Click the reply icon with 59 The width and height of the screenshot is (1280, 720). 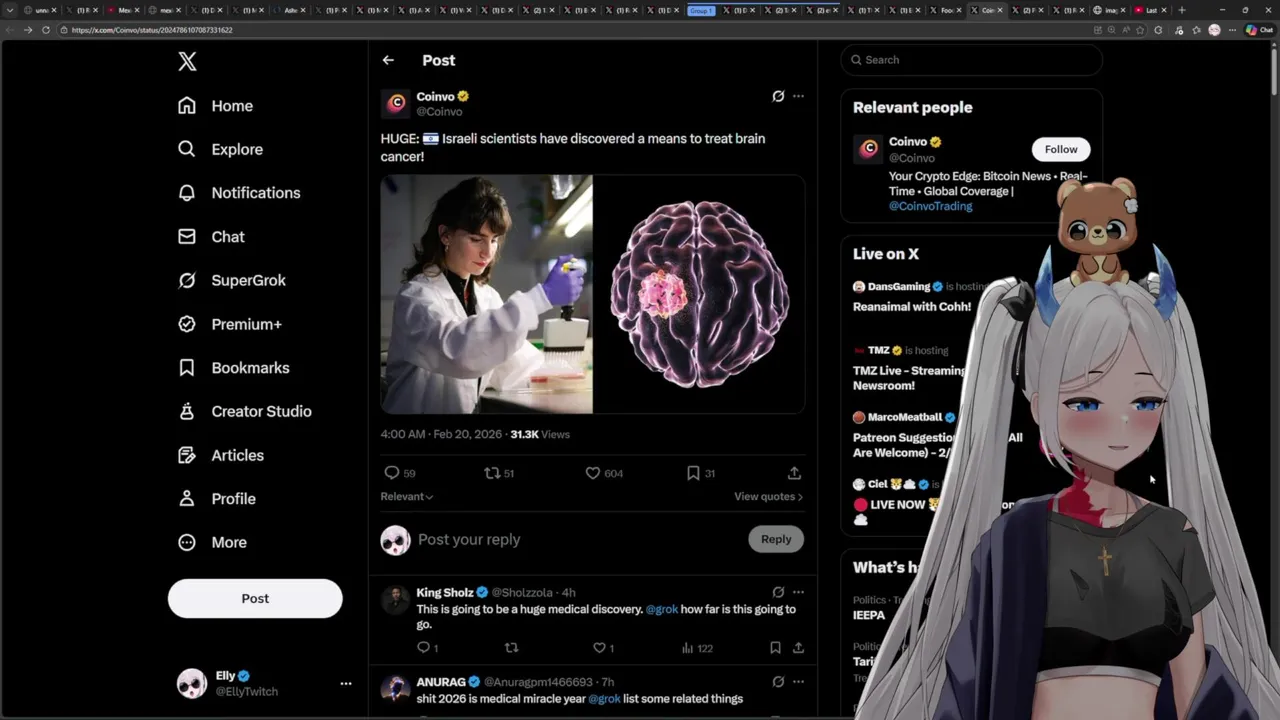tap(392, 473)
